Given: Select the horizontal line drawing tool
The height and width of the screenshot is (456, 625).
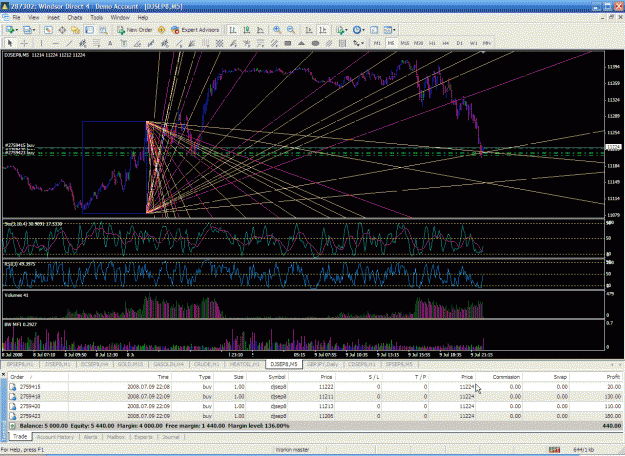Looking at the screenshot, I should point(55,43).
